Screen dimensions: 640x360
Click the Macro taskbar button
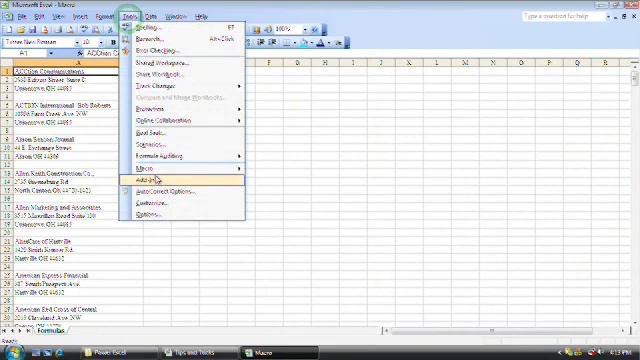(x=279, y=352)
